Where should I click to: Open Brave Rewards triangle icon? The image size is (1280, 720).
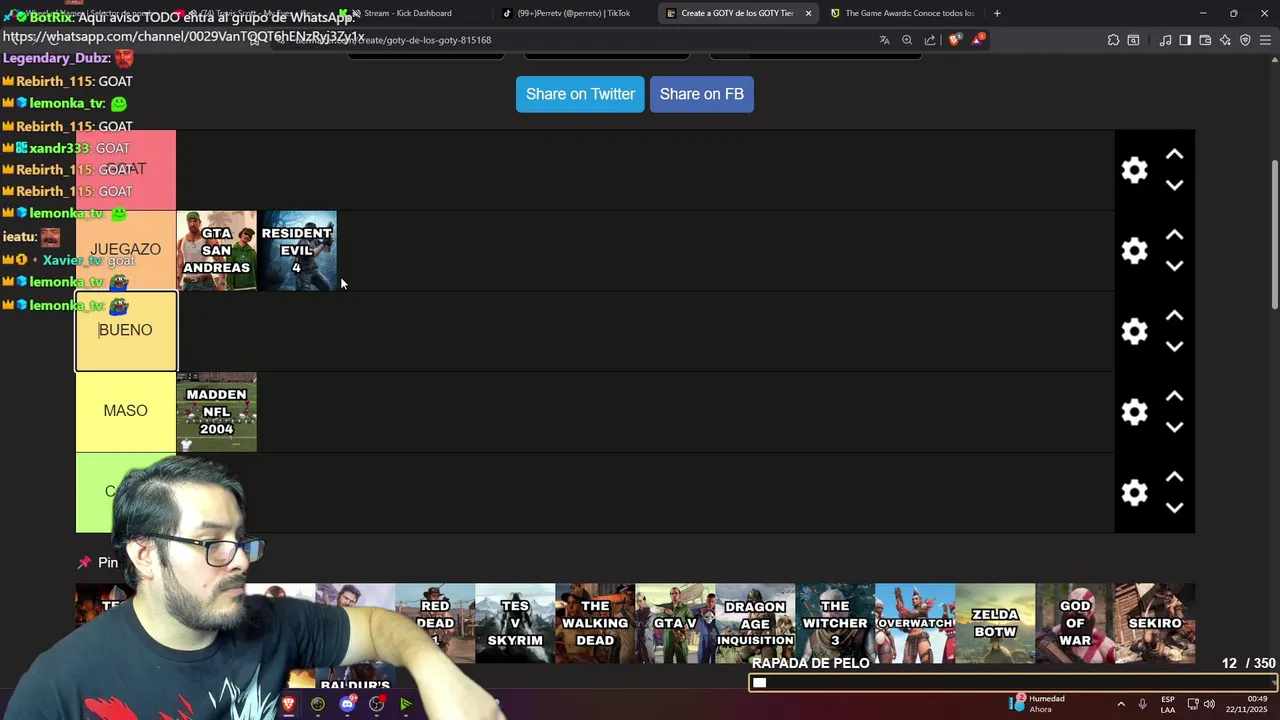978,40
